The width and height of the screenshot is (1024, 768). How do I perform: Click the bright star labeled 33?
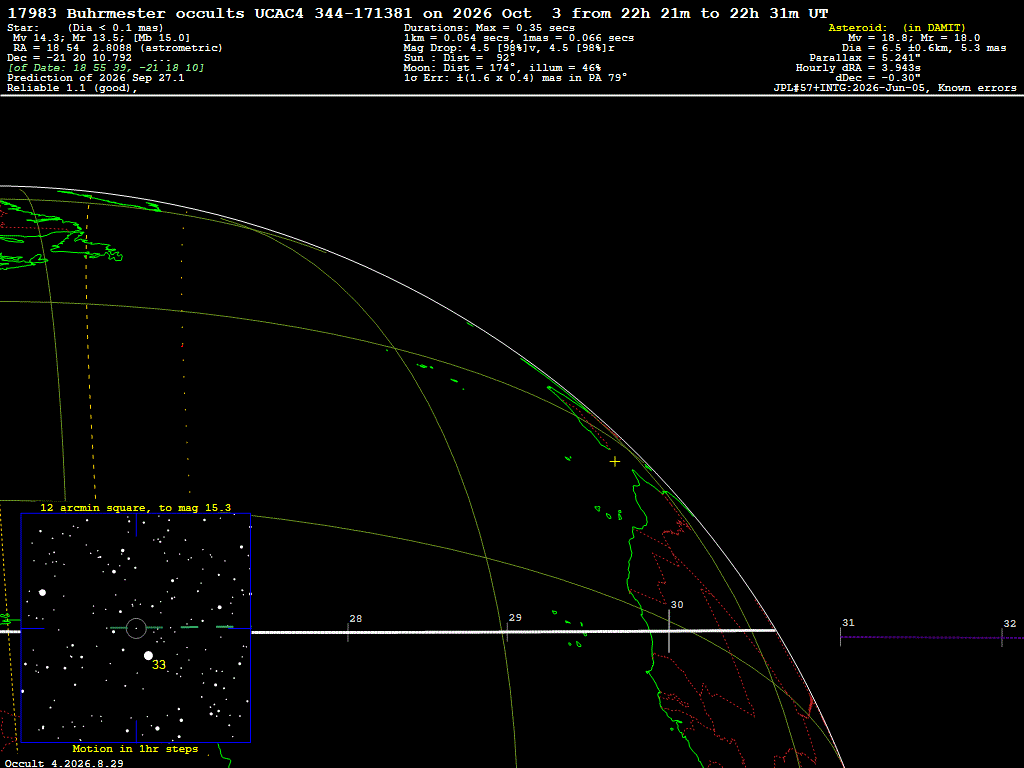(148, 655)
